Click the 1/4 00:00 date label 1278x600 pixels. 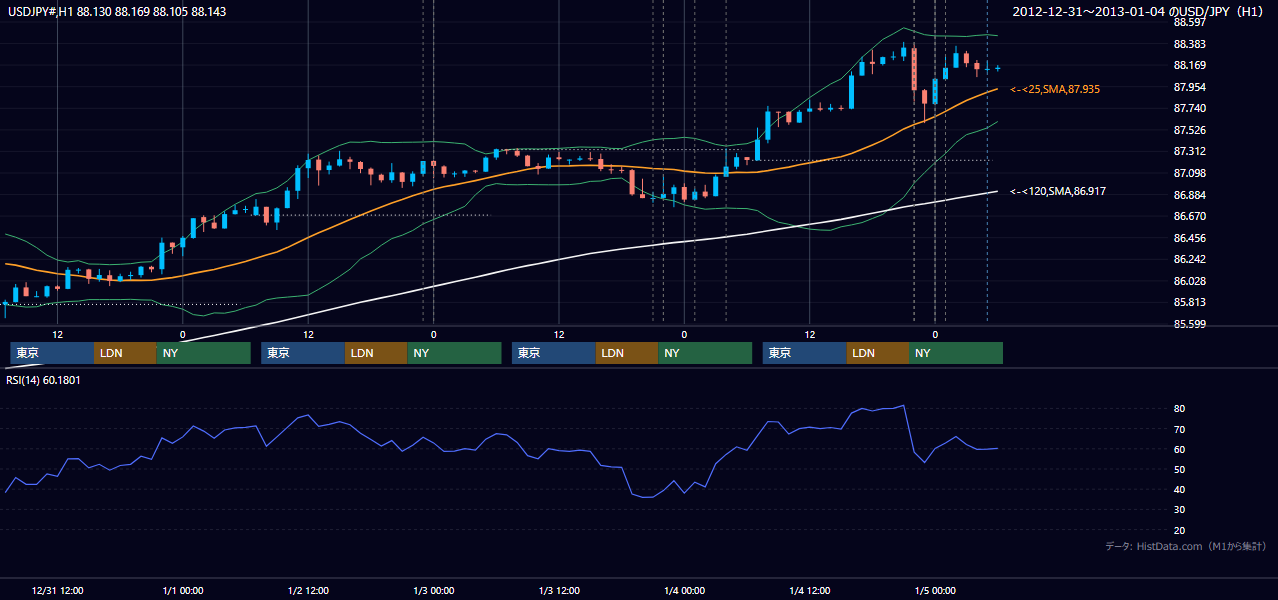(x=684, y=590)
